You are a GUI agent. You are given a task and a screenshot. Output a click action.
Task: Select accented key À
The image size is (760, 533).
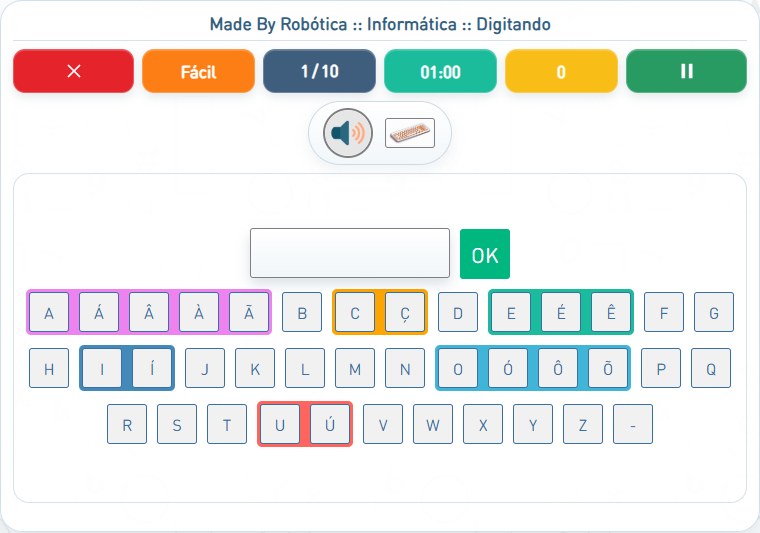199,312
